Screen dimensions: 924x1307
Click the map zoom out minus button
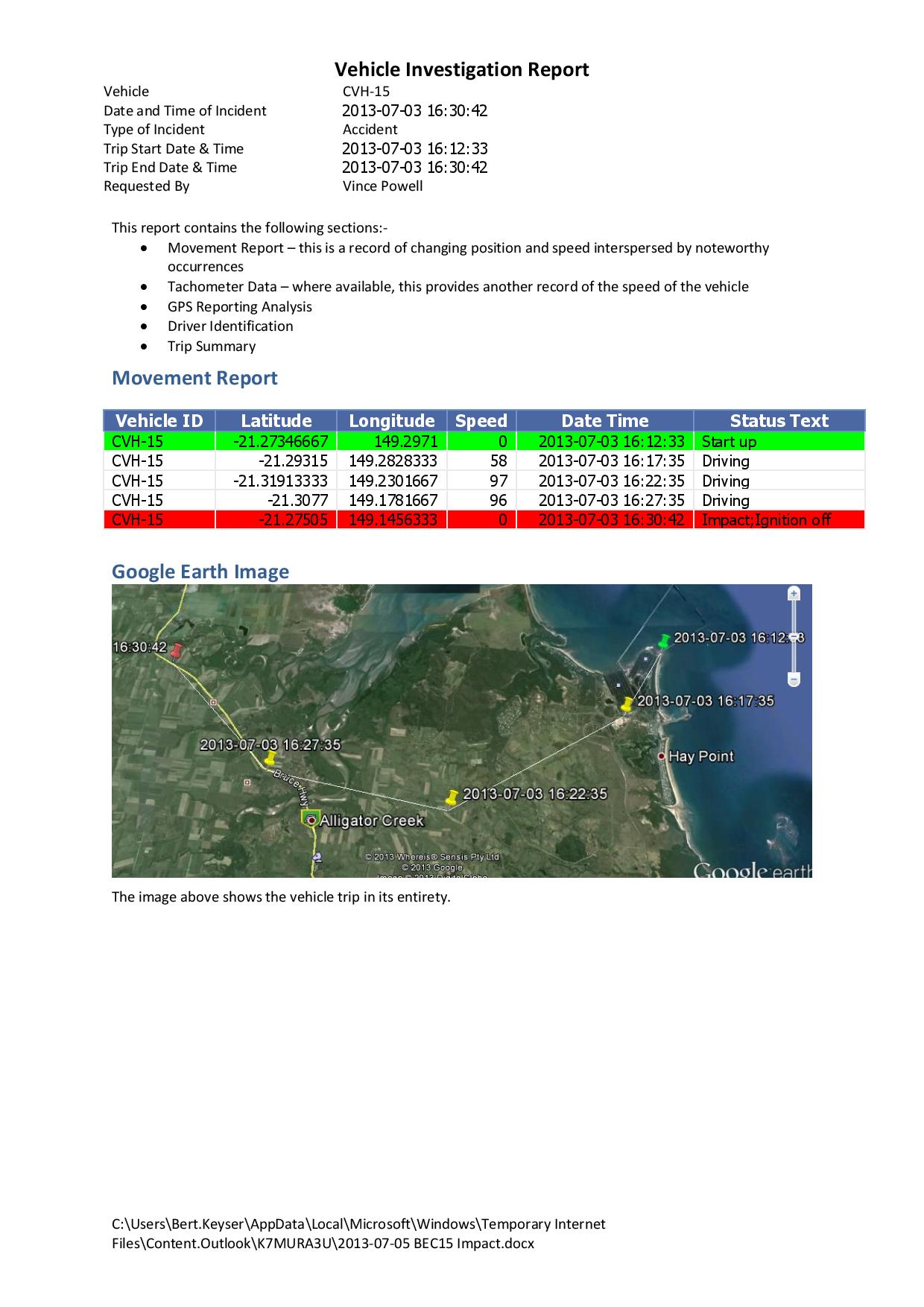point(794,679)
